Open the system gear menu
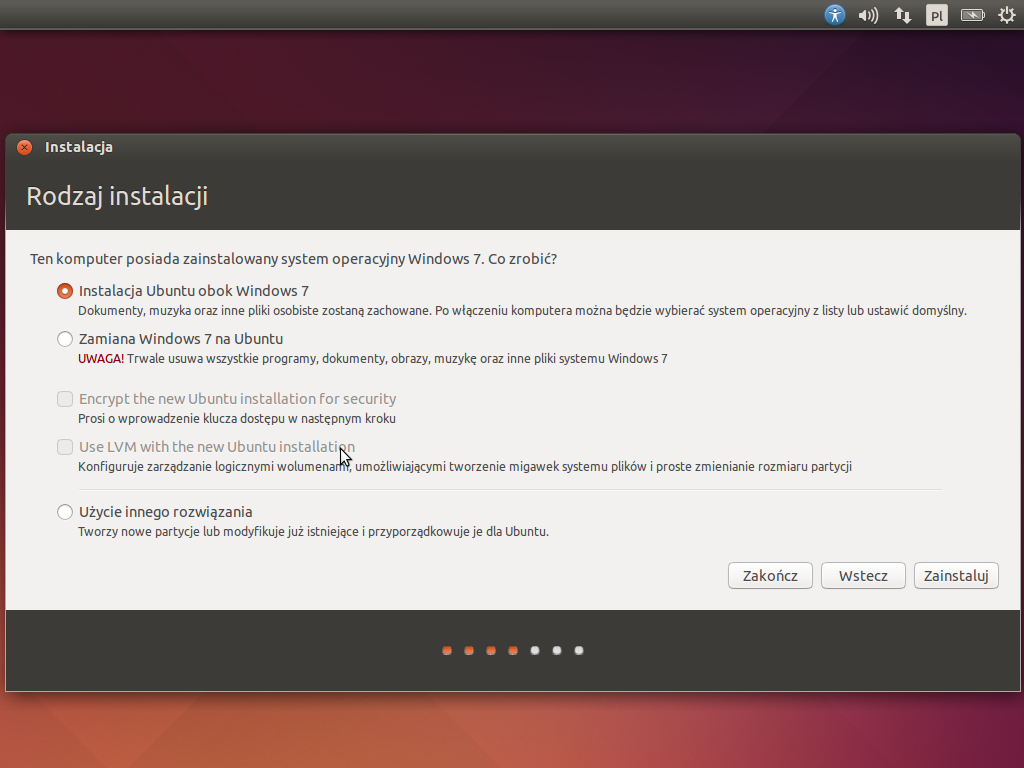 1007,15
